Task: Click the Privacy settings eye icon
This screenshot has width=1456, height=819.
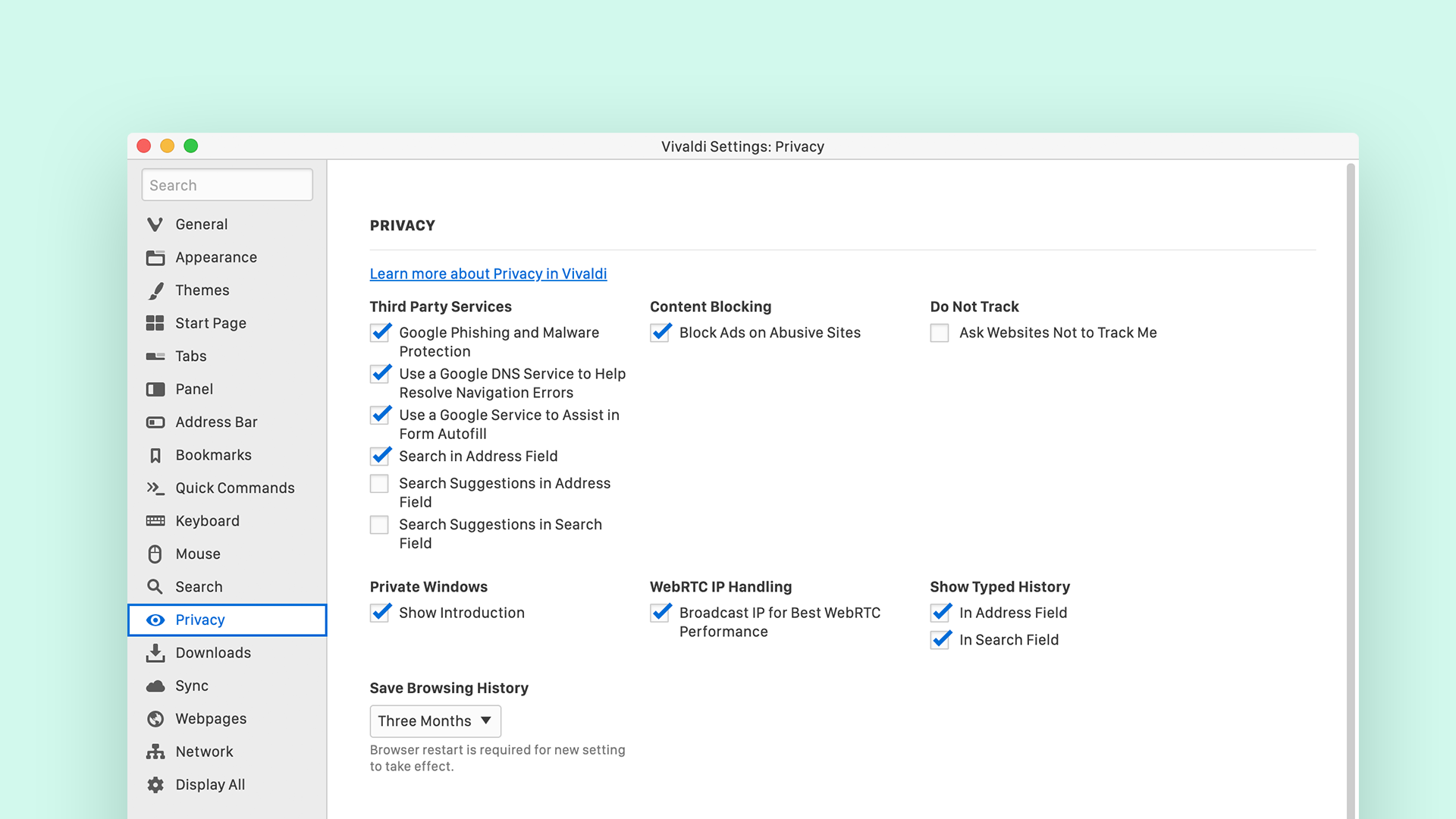Action: (x=155, y=620)
